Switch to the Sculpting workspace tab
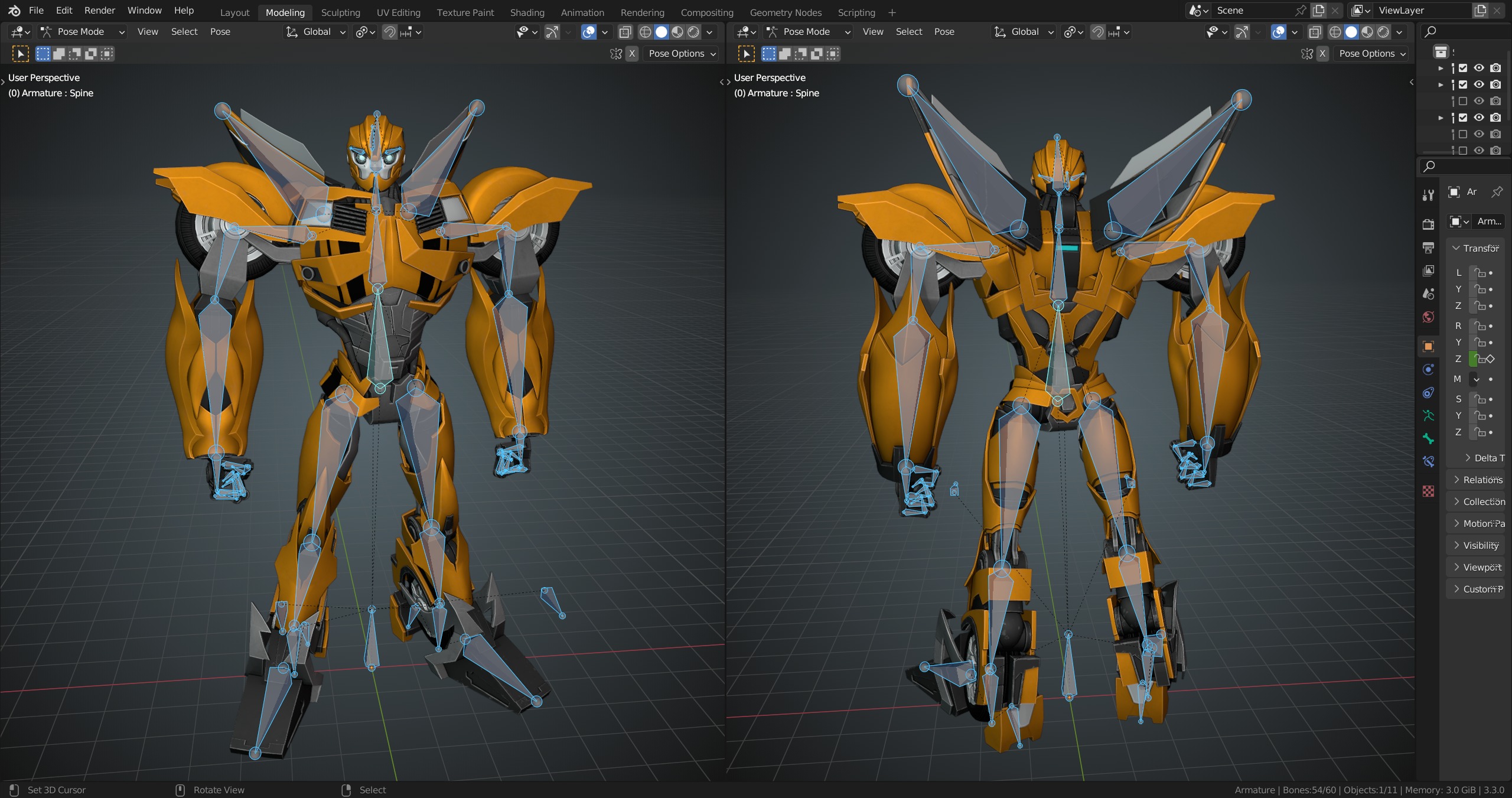1512x798 pixels. coord(340,12)
